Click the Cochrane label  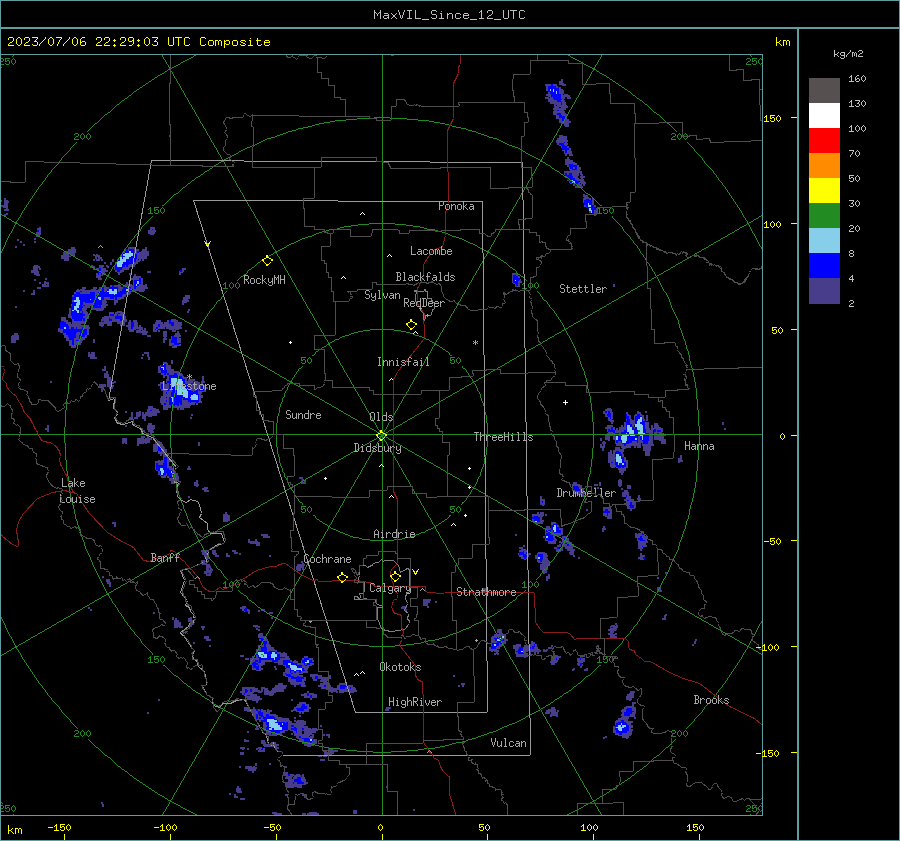(327, 559)
